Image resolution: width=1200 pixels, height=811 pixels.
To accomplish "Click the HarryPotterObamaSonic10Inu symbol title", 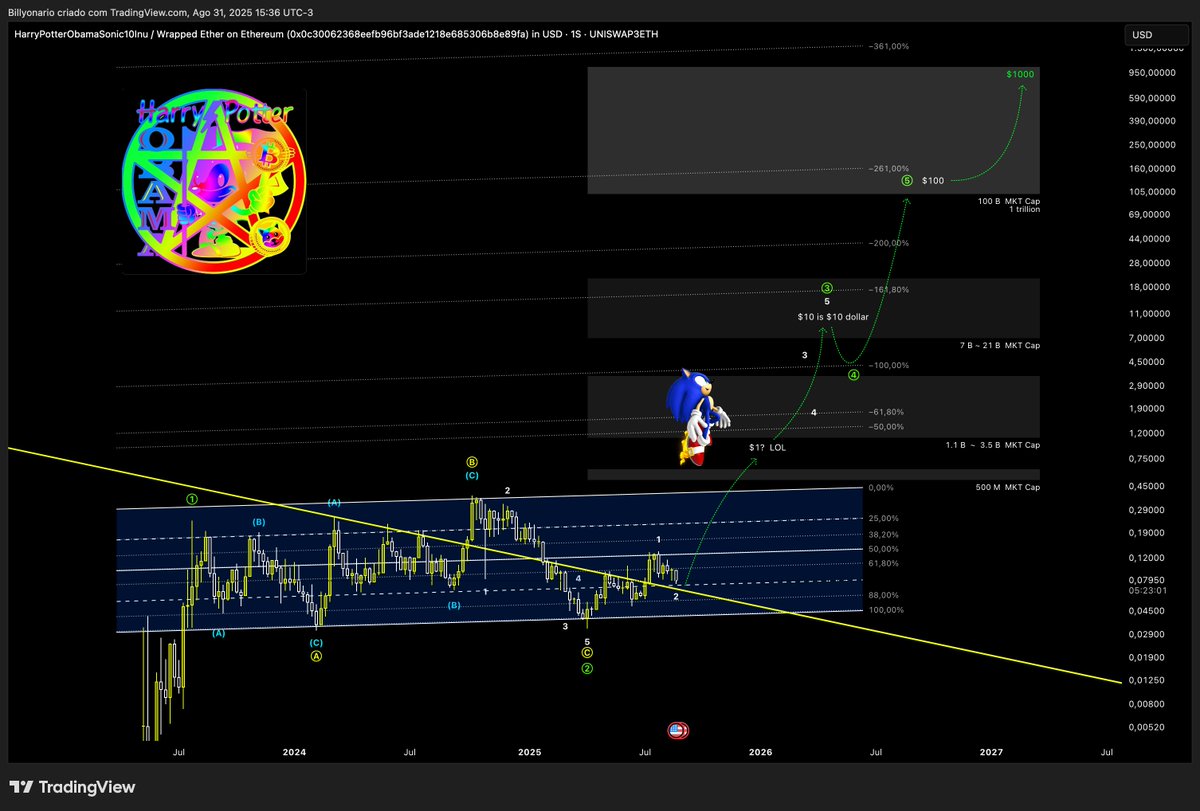I will 79,35.
